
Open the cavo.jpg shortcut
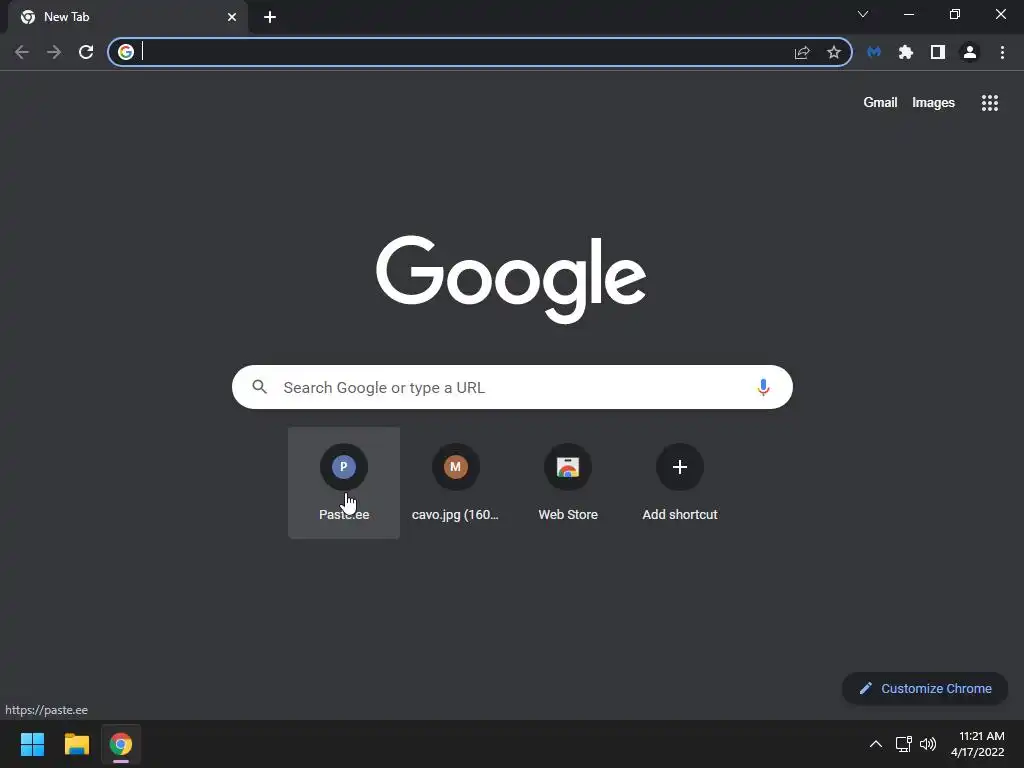pos(455,483)
